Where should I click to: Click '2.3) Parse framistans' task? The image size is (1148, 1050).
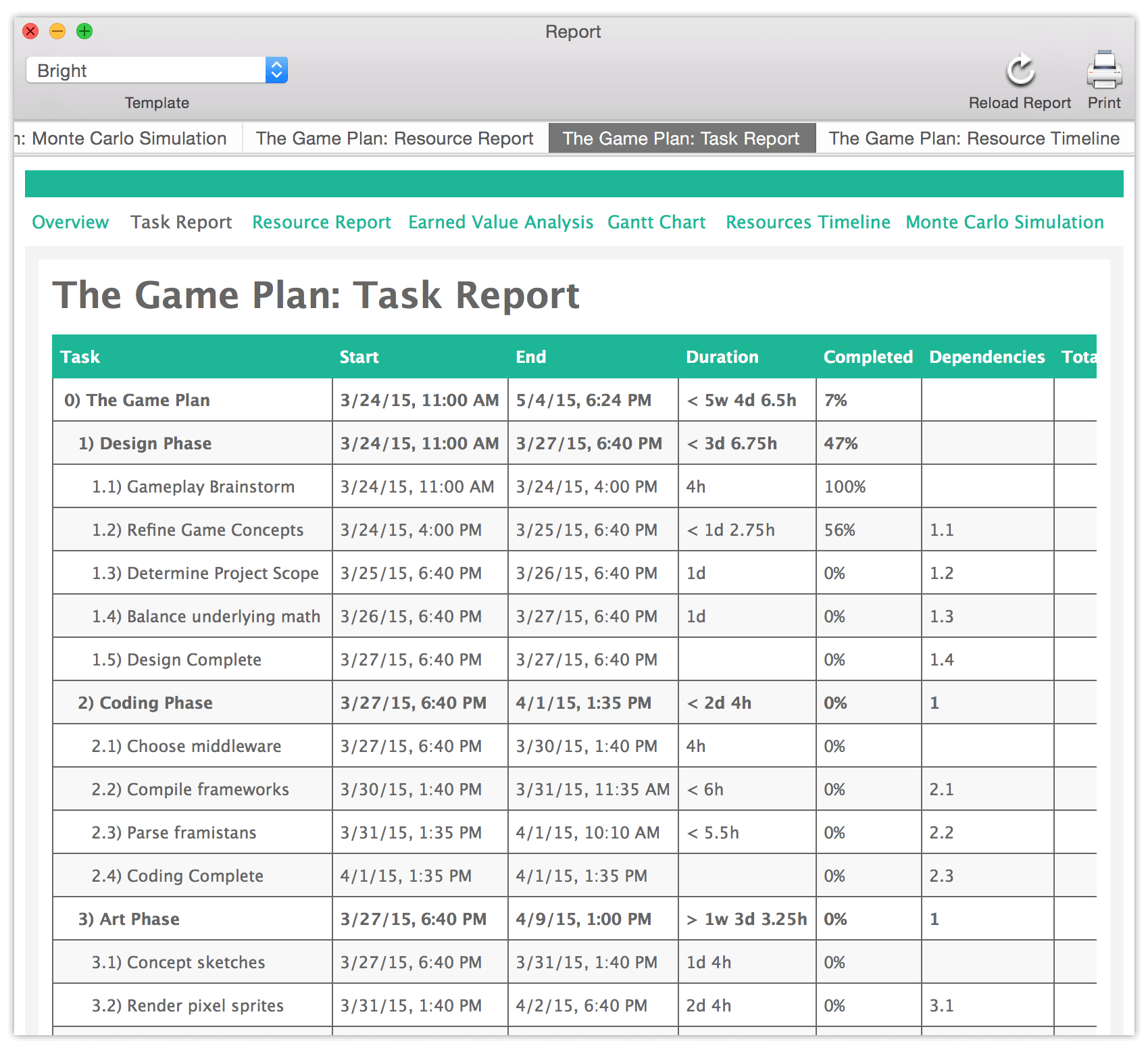tap(174, 832)
